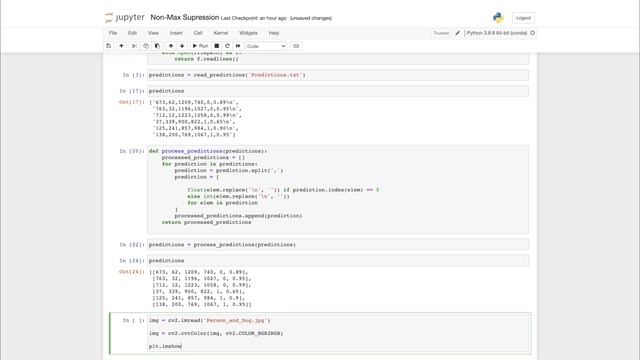Cut selected cells with scissors icon
This screenshot has width=640, height=360.
pos(134,46)
